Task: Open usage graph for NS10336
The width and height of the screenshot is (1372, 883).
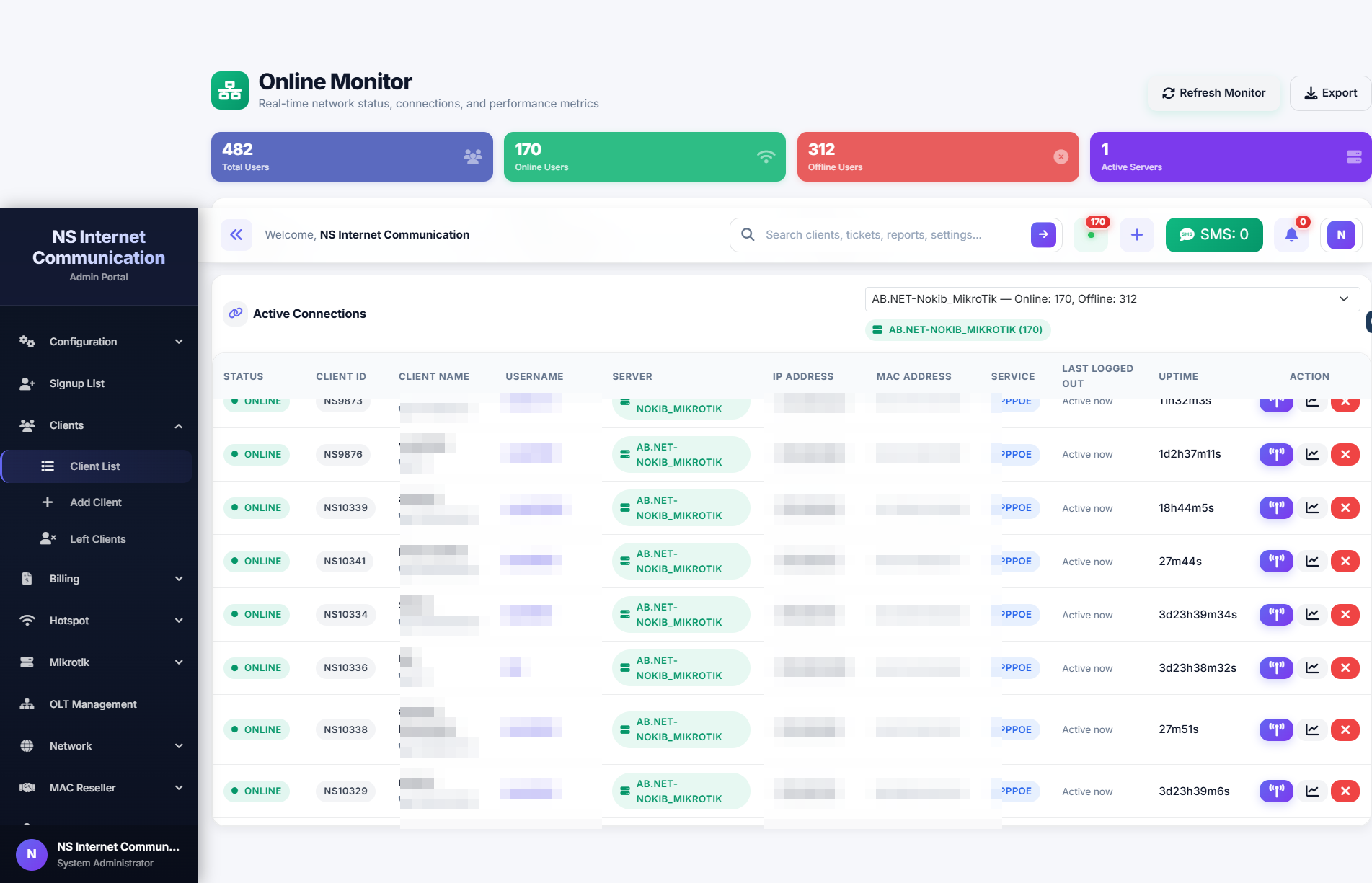Action: point(1312,667)
